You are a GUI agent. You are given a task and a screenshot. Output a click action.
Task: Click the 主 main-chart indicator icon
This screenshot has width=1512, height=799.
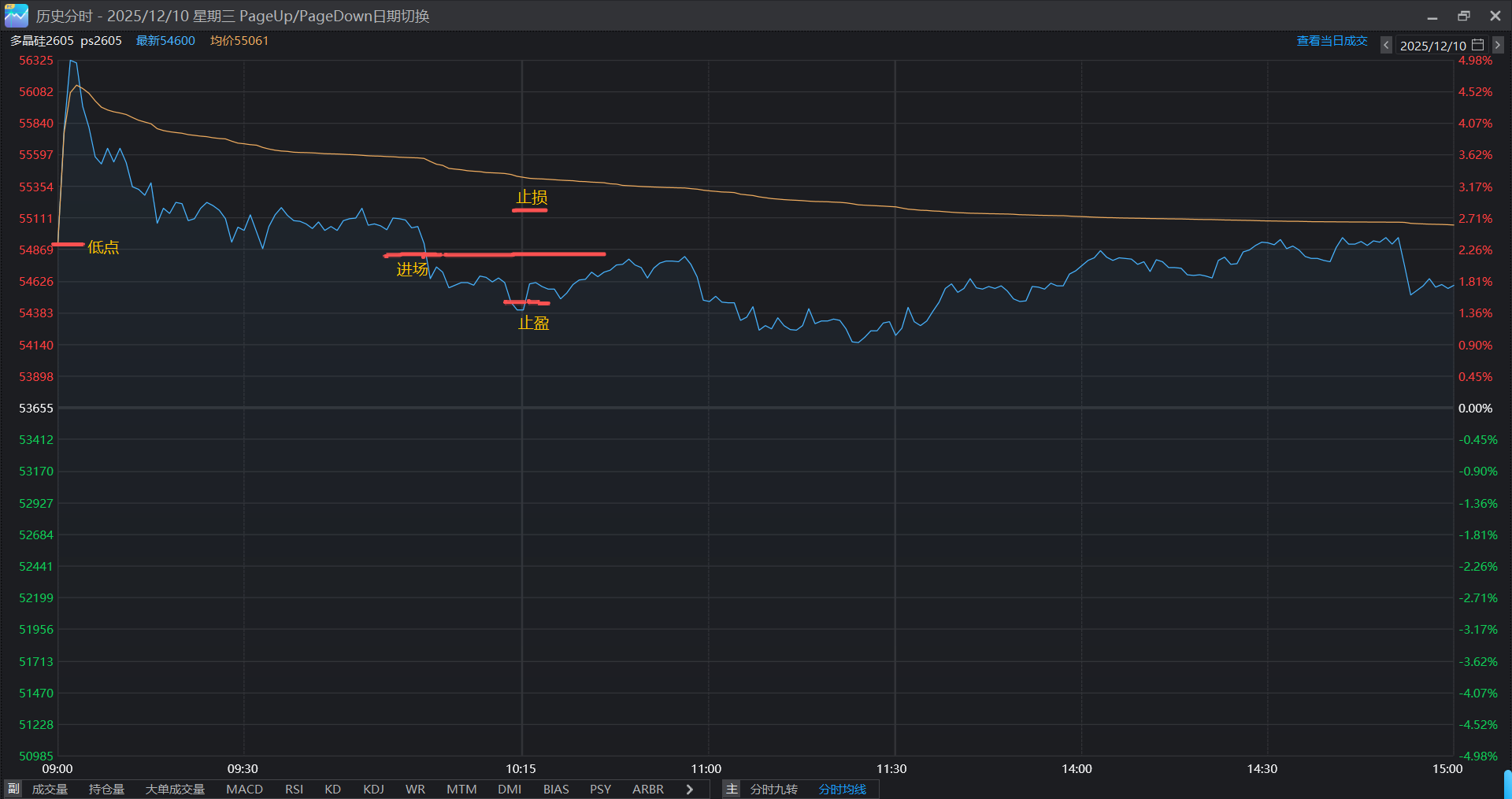732,789
